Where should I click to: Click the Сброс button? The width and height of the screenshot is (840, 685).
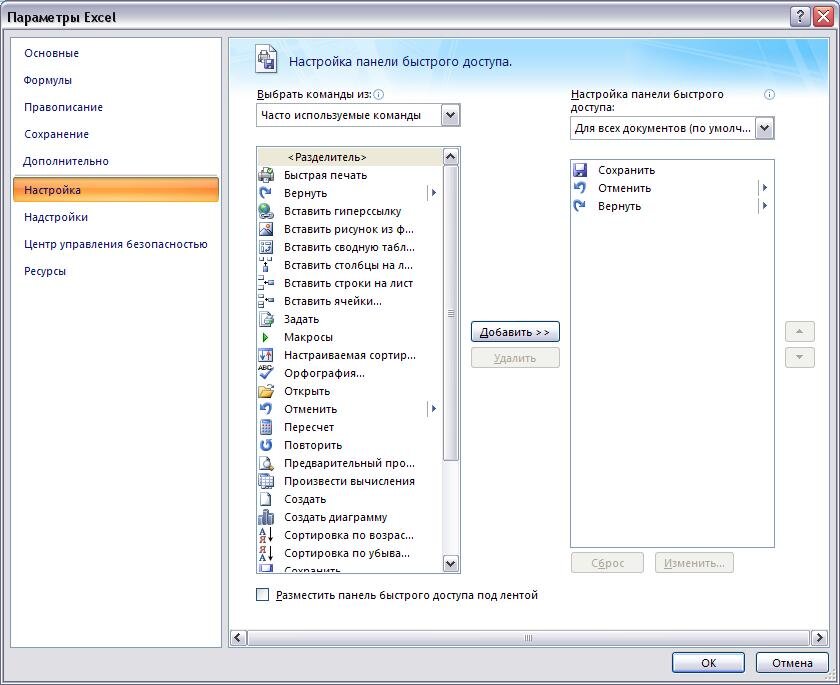coord(608,563)
